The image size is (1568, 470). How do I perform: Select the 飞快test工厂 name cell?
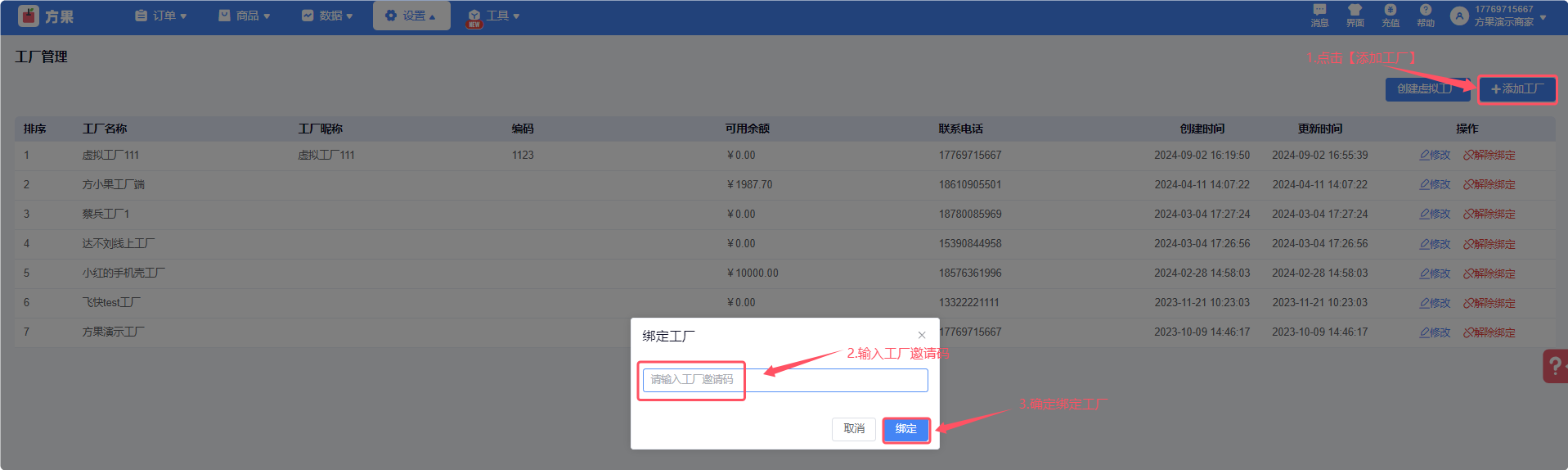[111, 302]
